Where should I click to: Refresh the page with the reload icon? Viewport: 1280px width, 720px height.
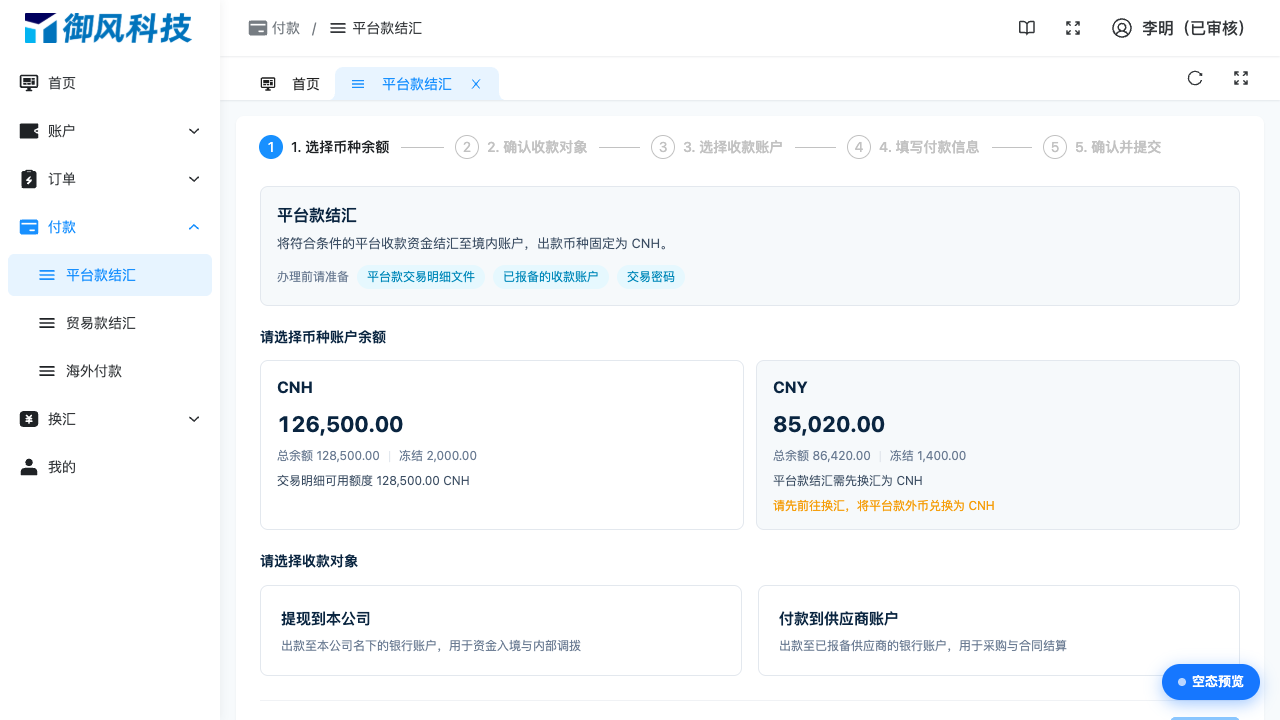point(1195,78)
